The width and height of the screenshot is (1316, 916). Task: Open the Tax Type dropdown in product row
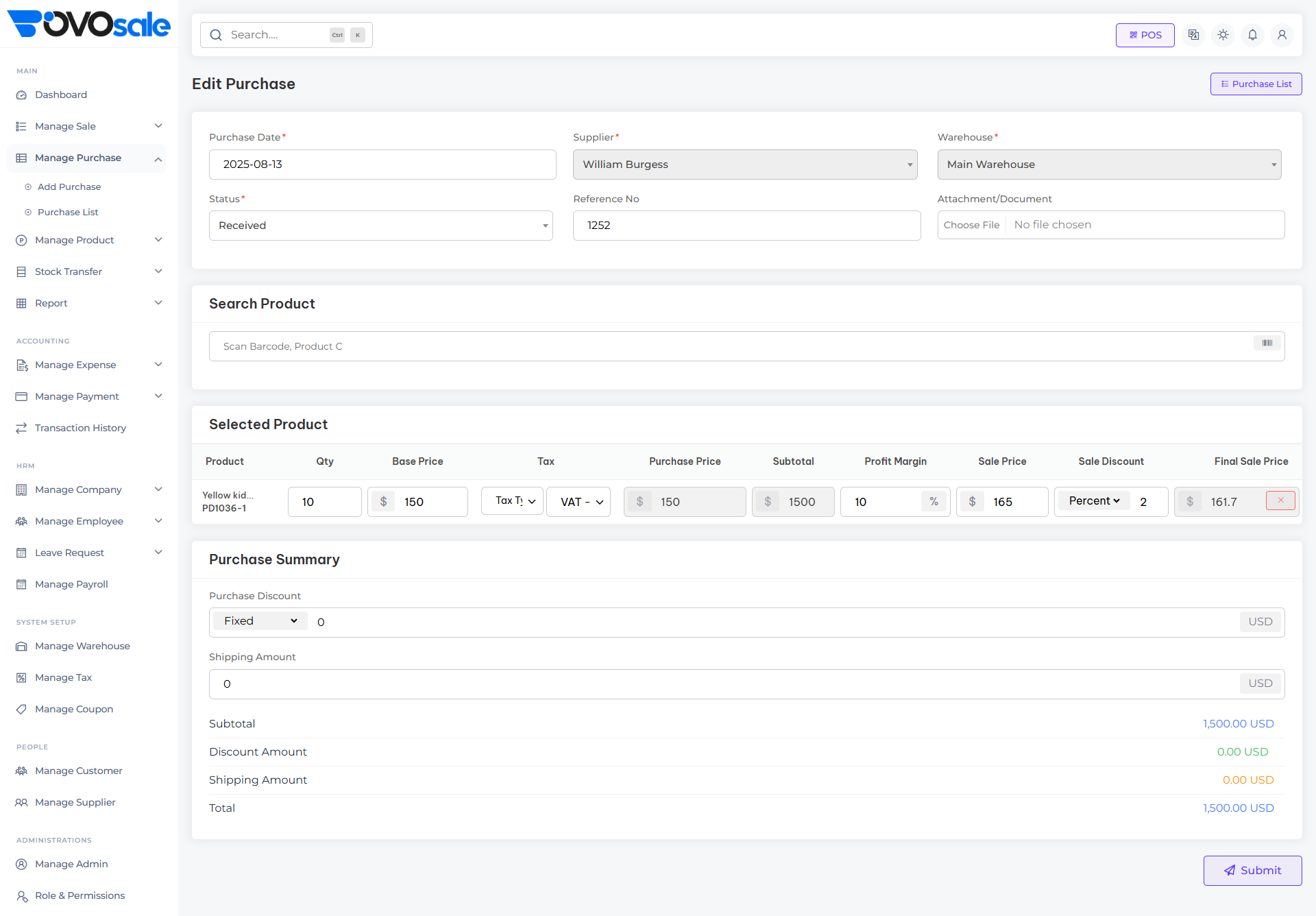point(513,501)
